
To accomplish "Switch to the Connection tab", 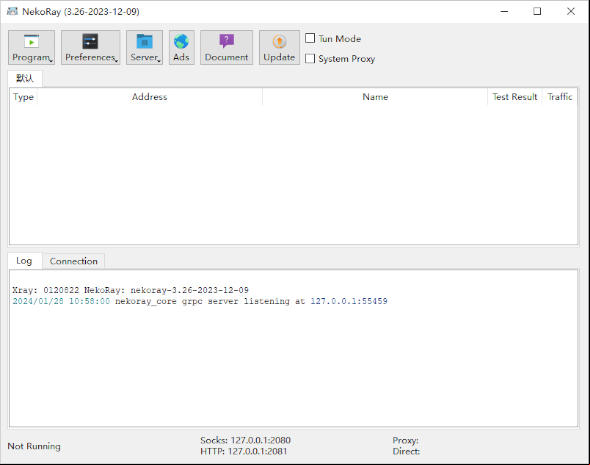I will [x=73, y=261].
